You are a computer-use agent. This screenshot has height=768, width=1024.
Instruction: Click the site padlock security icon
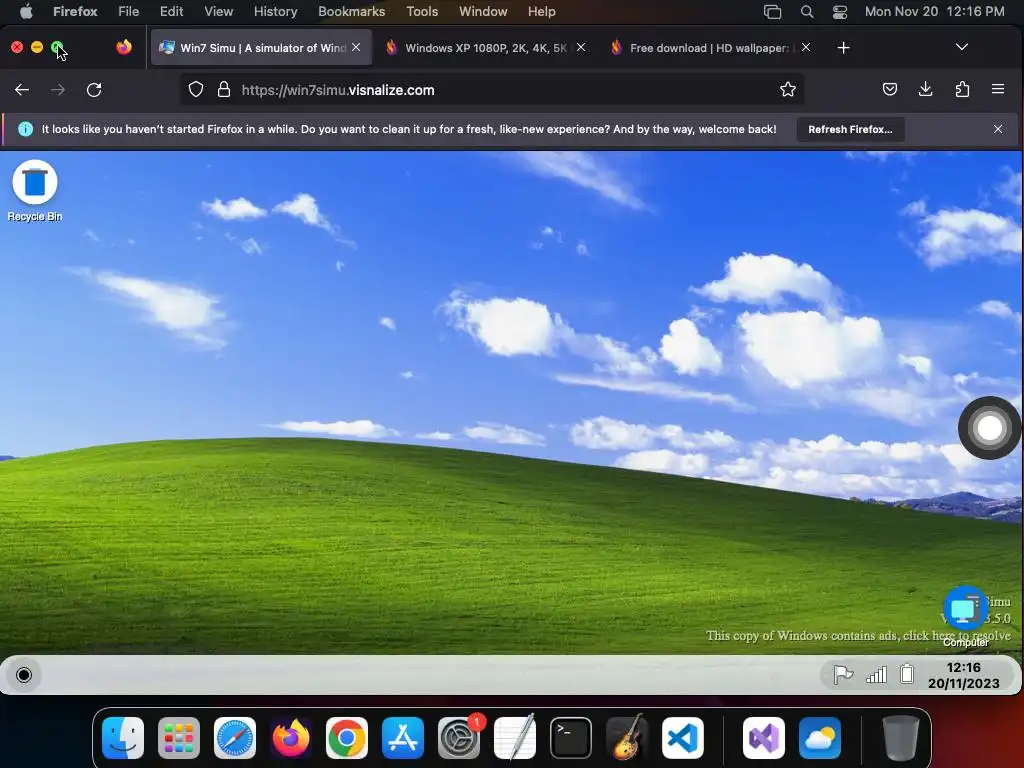pyautogui.click(x=224, y=89)
